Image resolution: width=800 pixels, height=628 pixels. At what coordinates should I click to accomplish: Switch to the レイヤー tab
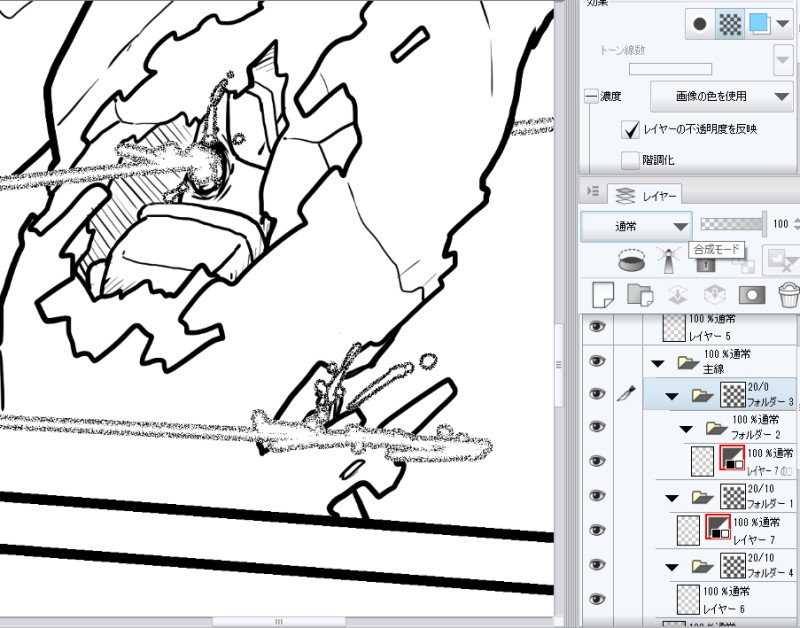[645, 195]
